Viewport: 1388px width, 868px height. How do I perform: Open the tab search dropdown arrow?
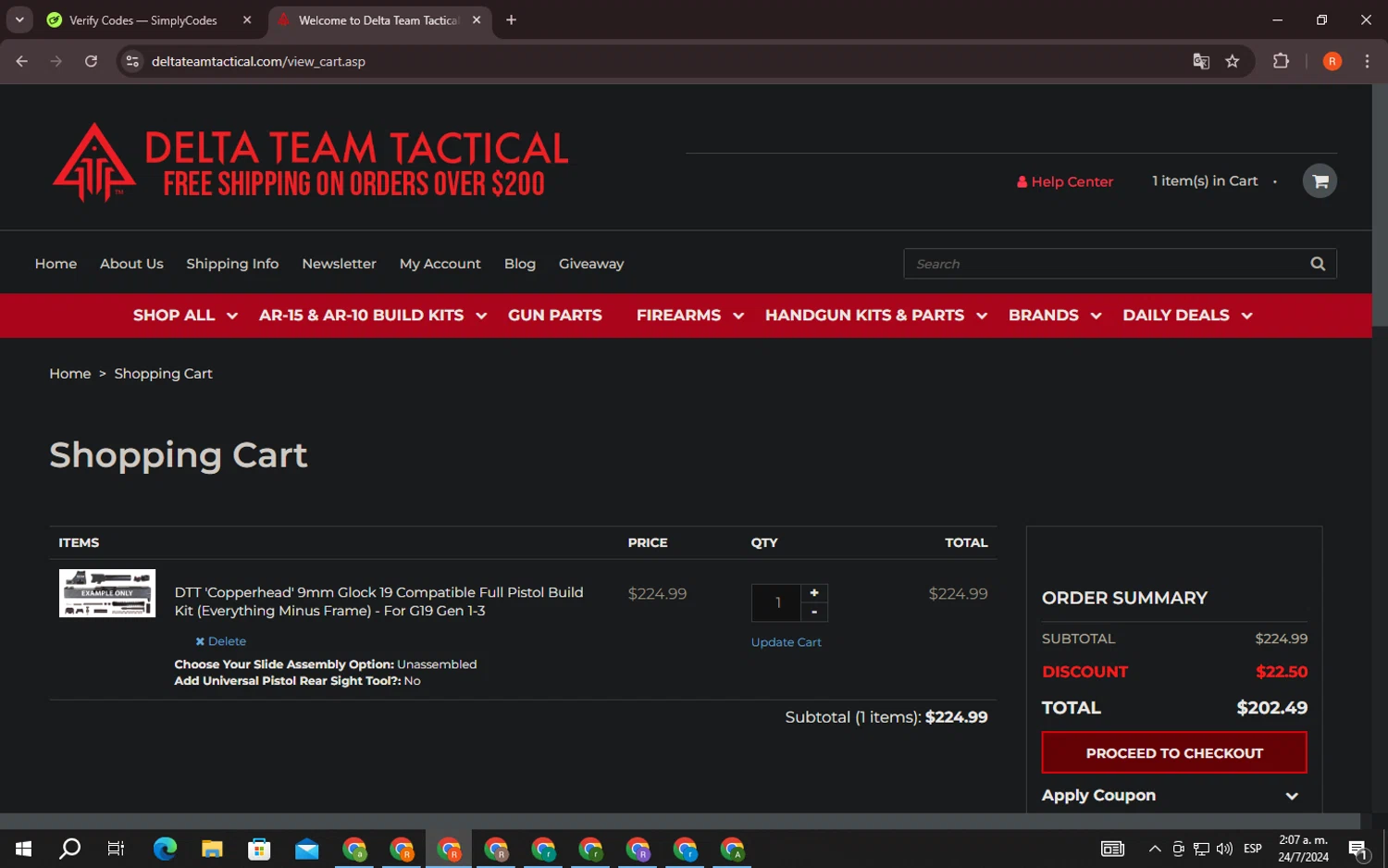(x=19, y=19)
